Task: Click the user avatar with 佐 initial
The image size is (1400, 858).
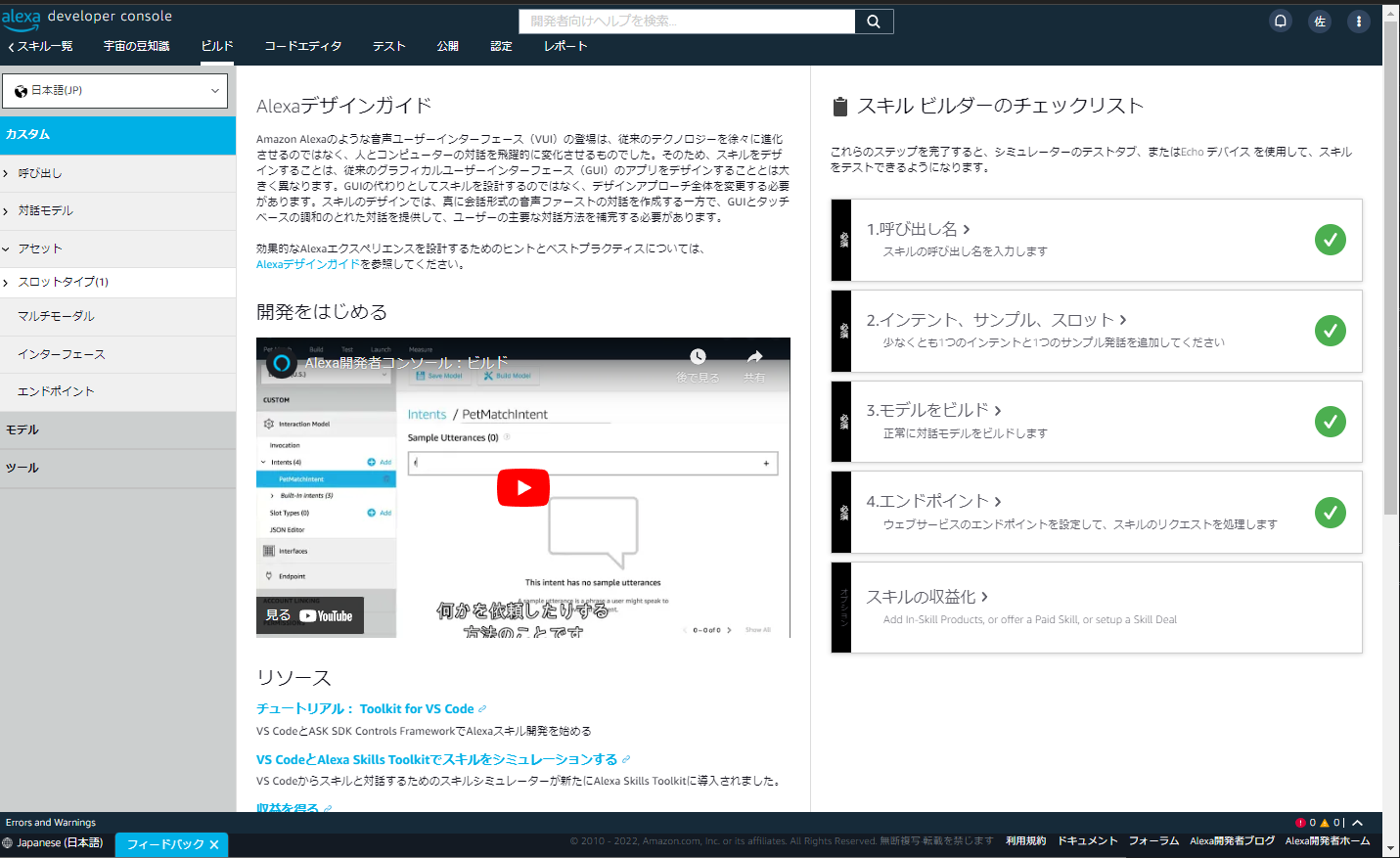Action: coord(1320,20)
